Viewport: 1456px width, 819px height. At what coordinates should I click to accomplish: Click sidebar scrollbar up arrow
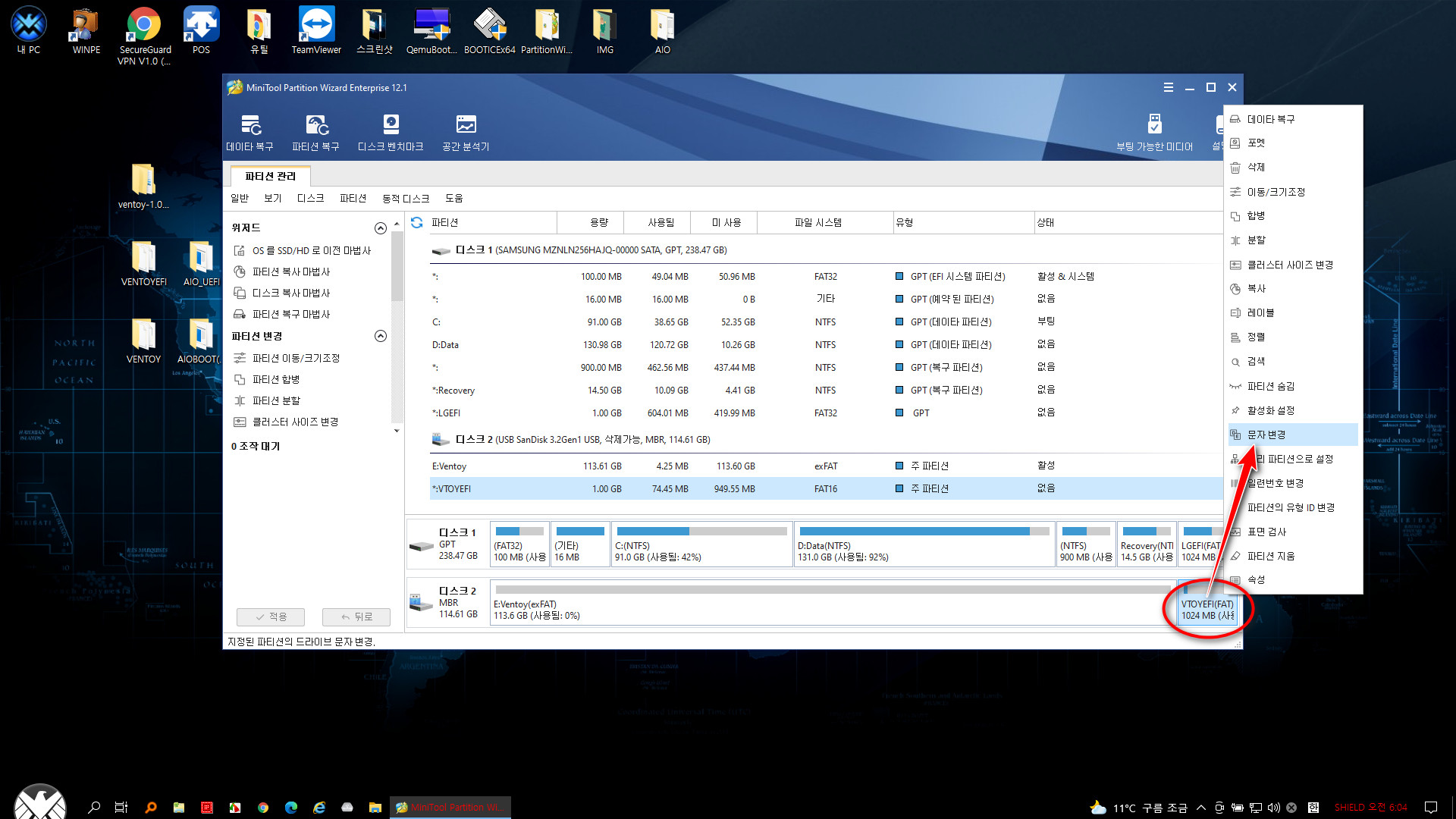(397, 224)
